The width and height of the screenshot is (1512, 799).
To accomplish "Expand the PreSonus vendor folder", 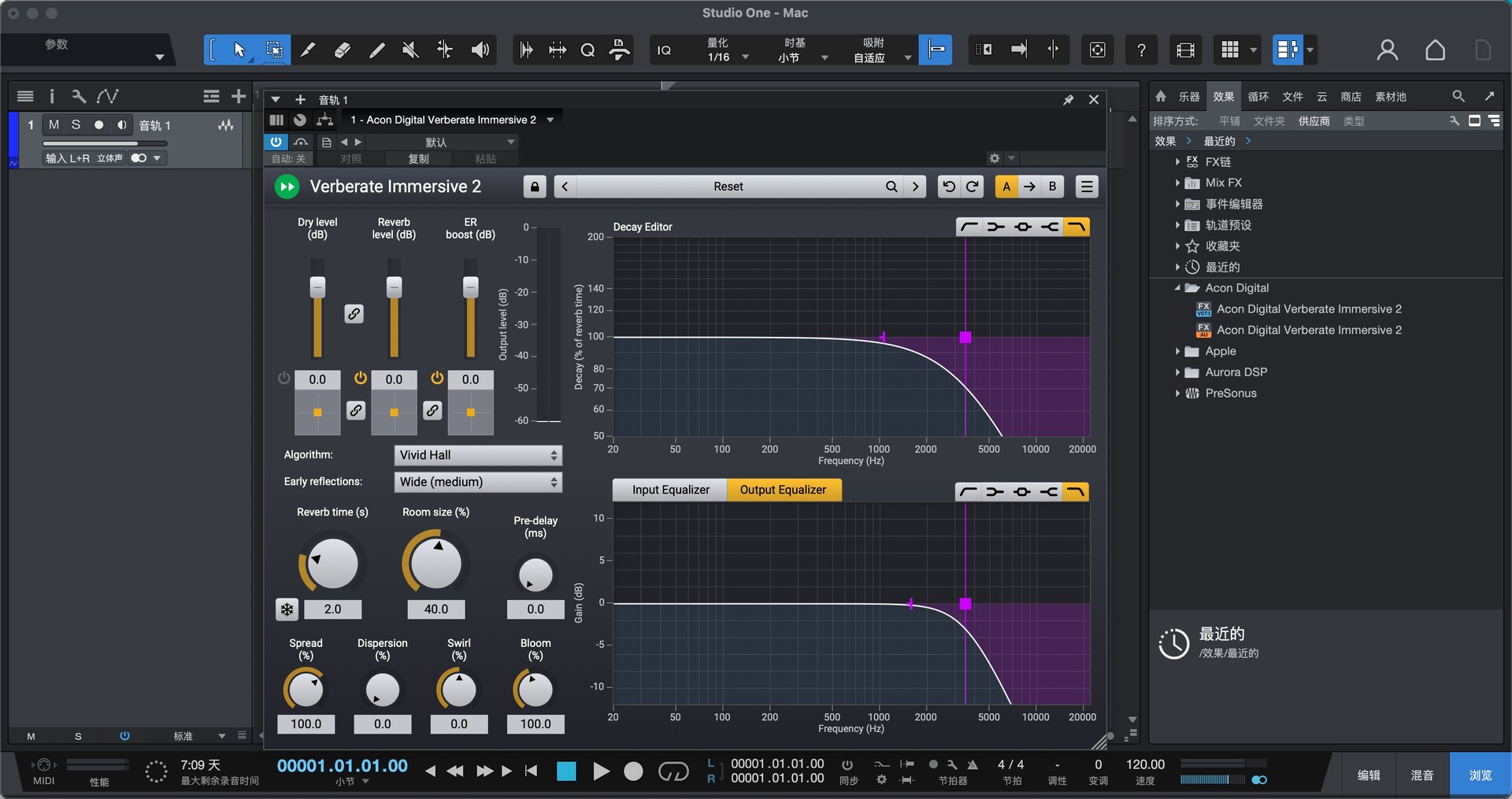I will (x=1177, y=394).
